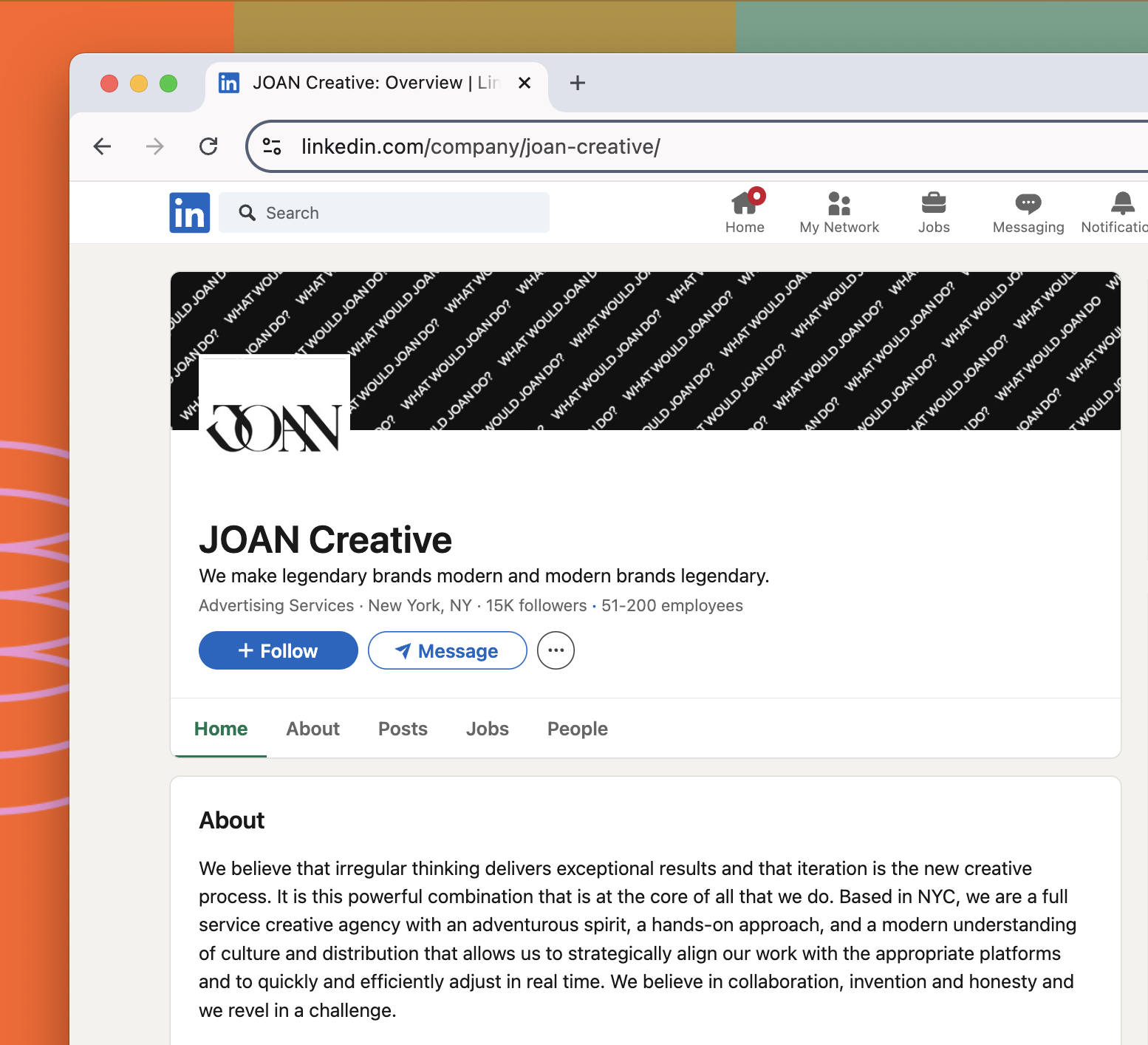Image resolution: width=1148 pixels, height=1045 pixels.
Task: Click the 'New York, NY' location text
Action: coord(420,605)
